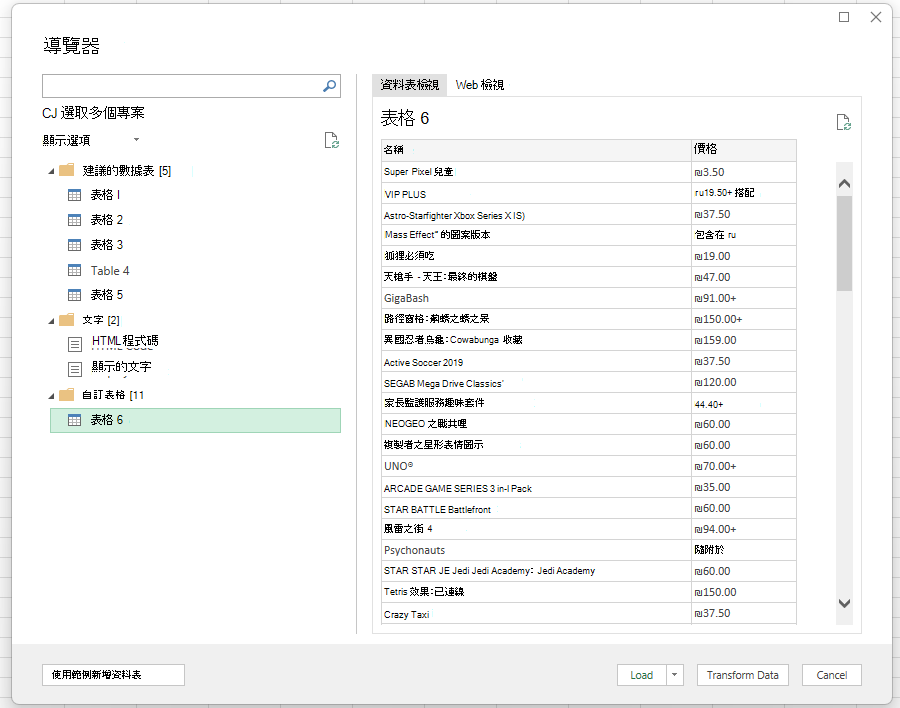Click the refresh icon in the navigator panel
This screenshot has width=900, height=708.
tap(331, 140)
